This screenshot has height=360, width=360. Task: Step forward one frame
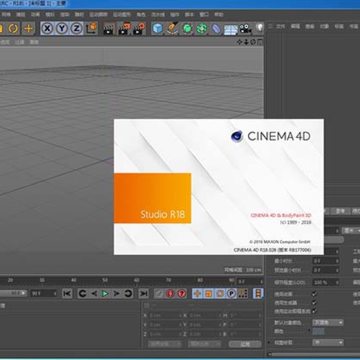(x=116, y=294)
